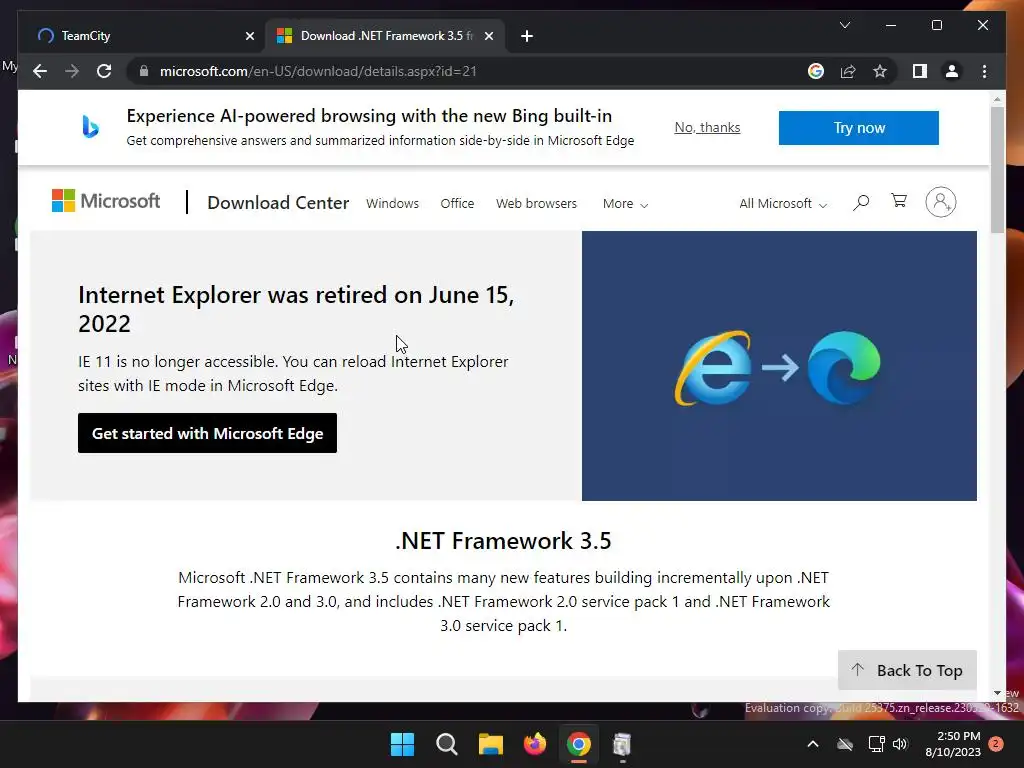This screenshot has width=1024, height=768.
Task: Open the clock showing 2:50 PM
Action: [x=953, y=744]
